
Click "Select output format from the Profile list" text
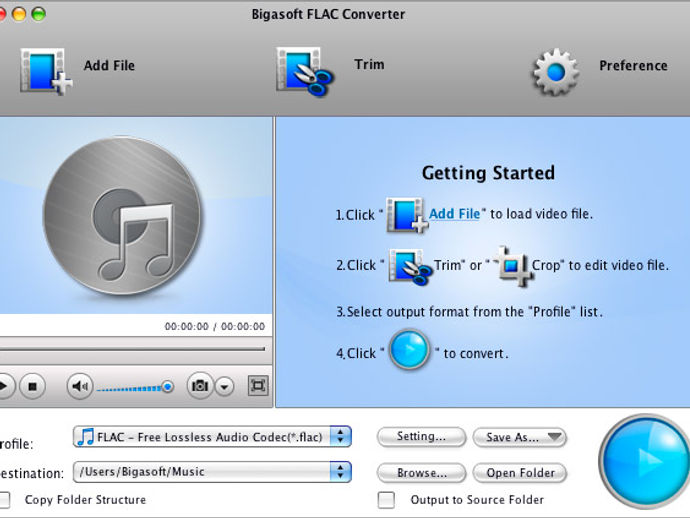click(470, 312)
